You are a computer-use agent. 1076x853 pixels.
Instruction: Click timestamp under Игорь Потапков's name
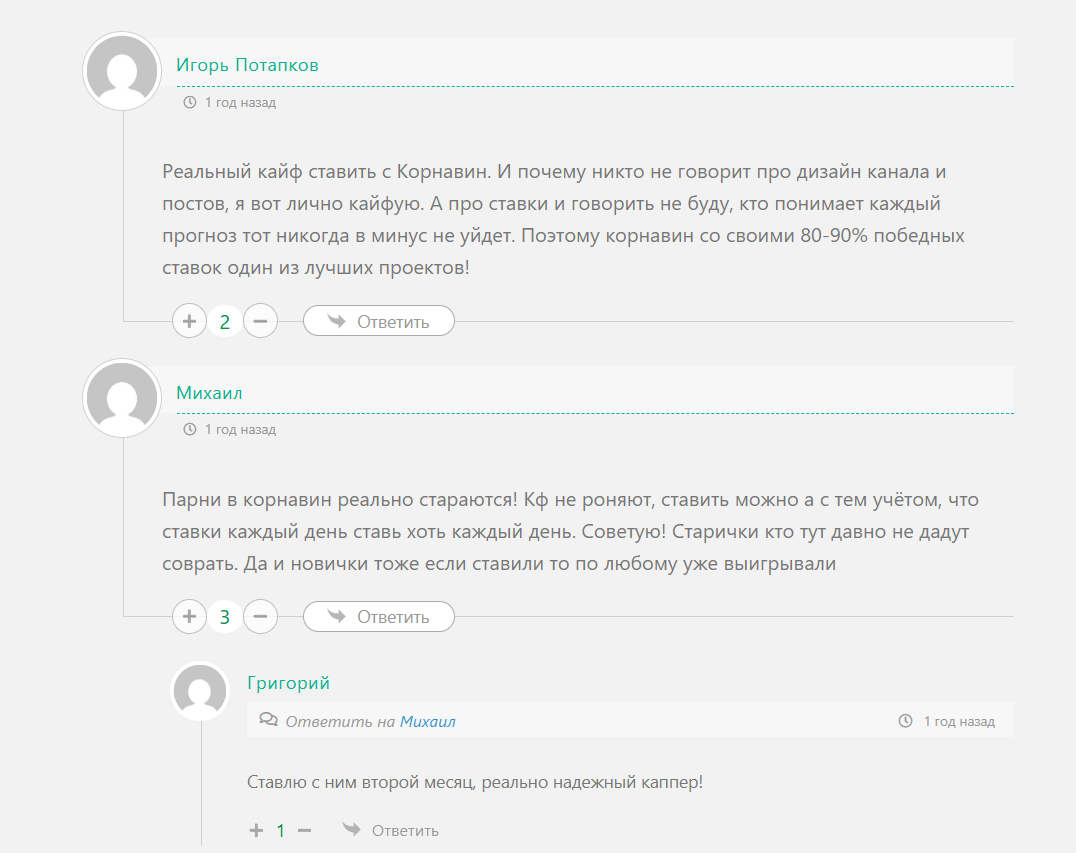click(x=240, y=102)
